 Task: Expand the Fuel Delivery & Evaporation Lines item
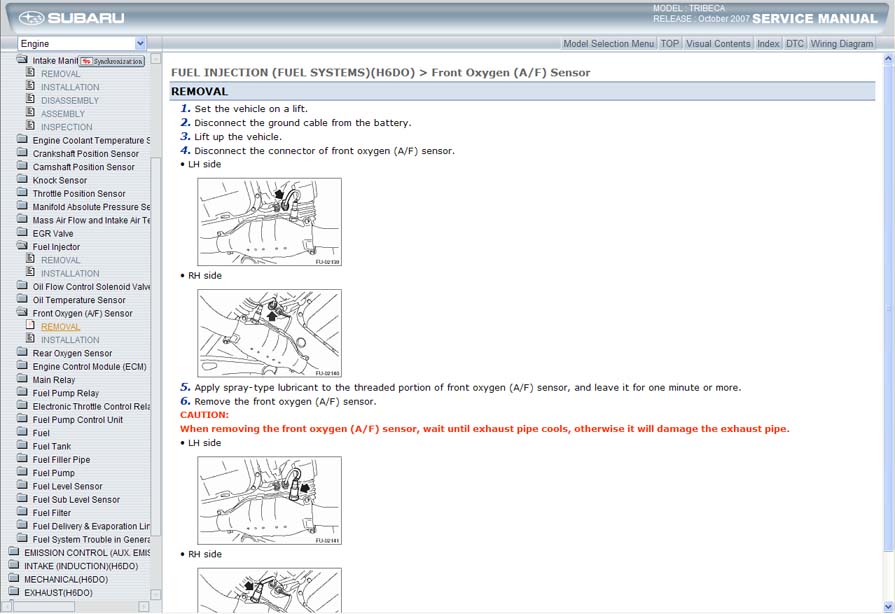coord(91,526)
